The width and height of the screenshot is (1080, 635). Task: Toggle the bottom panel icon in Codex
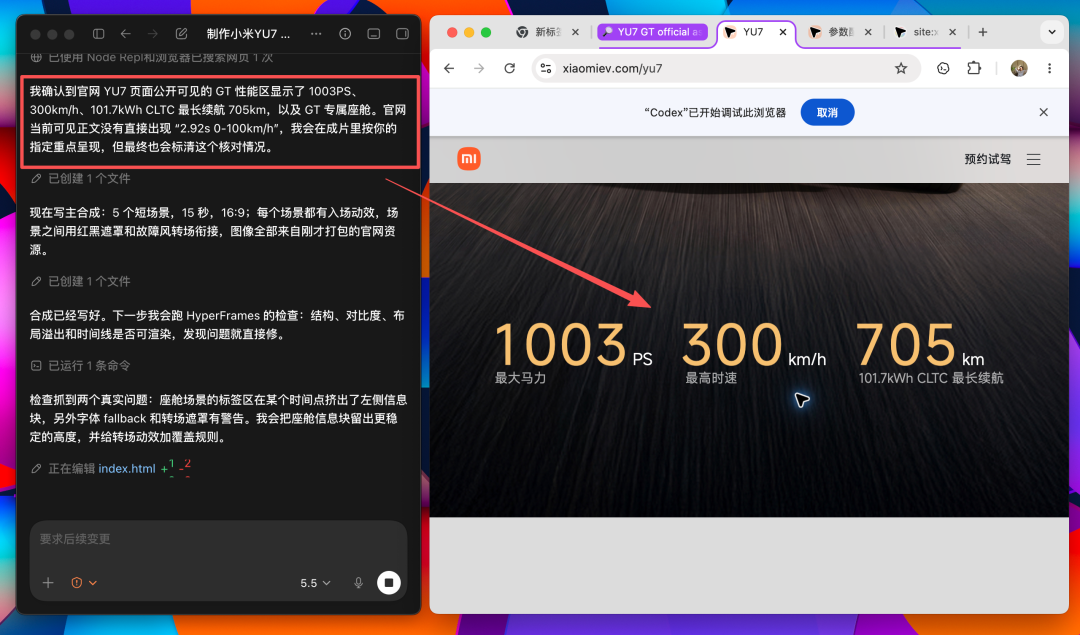pos(374,34)
